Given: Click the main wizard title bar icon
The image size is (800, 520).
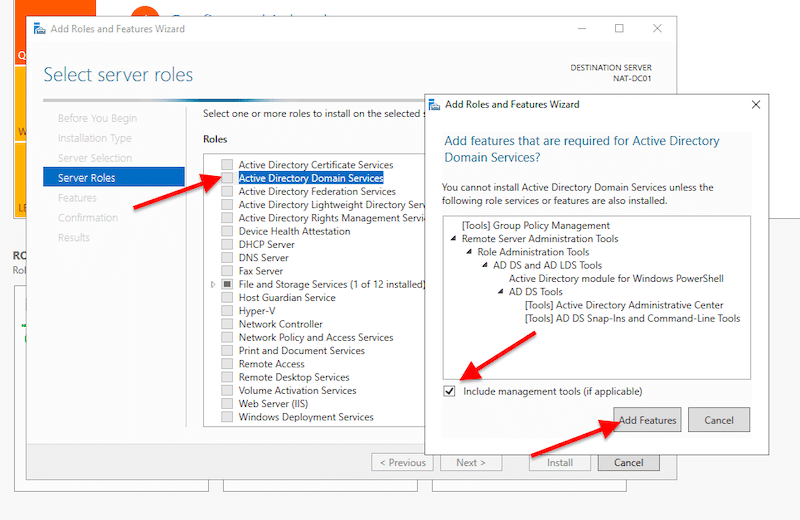Looking at the screenshot, I should pos(39,29).
